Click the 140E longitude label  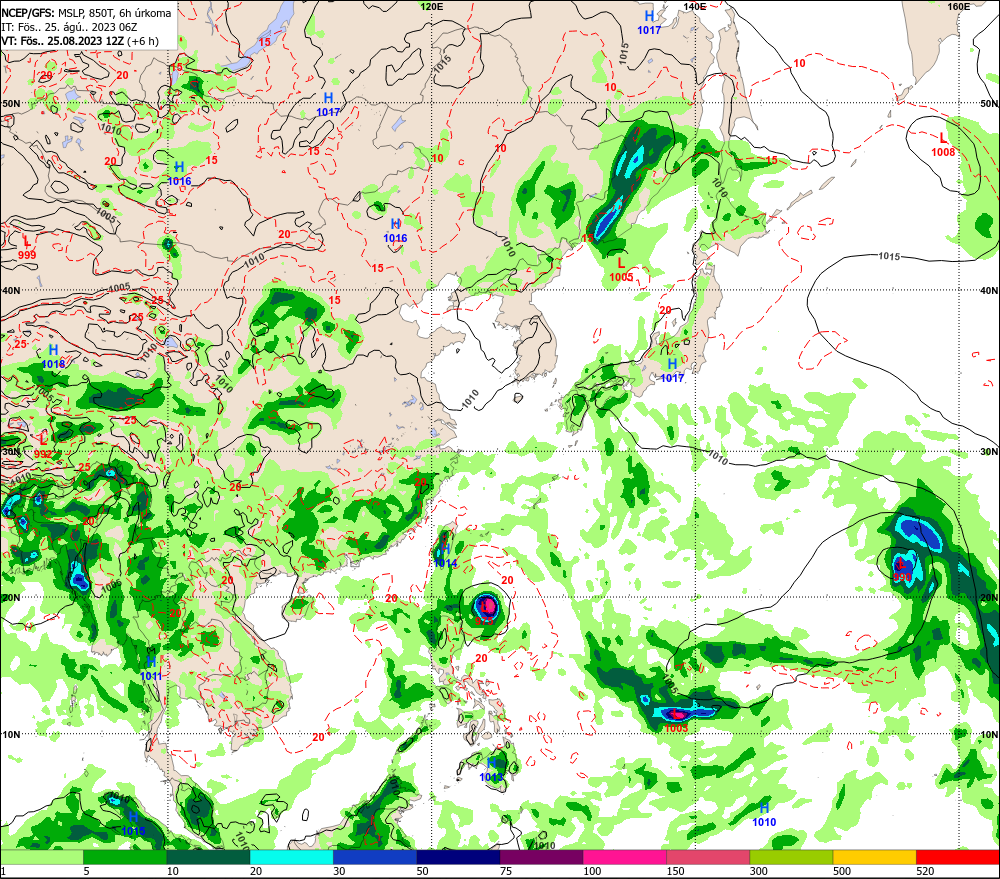695,6
